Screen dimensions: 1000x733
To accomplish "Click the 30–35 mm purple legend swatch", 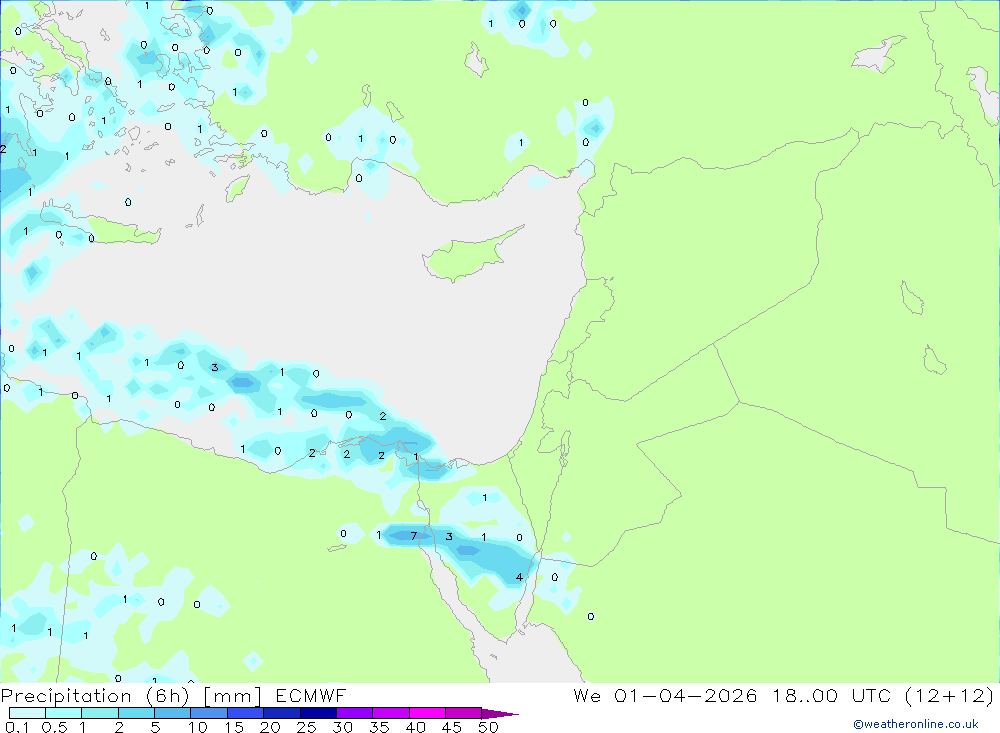I will tap(354, 713).
